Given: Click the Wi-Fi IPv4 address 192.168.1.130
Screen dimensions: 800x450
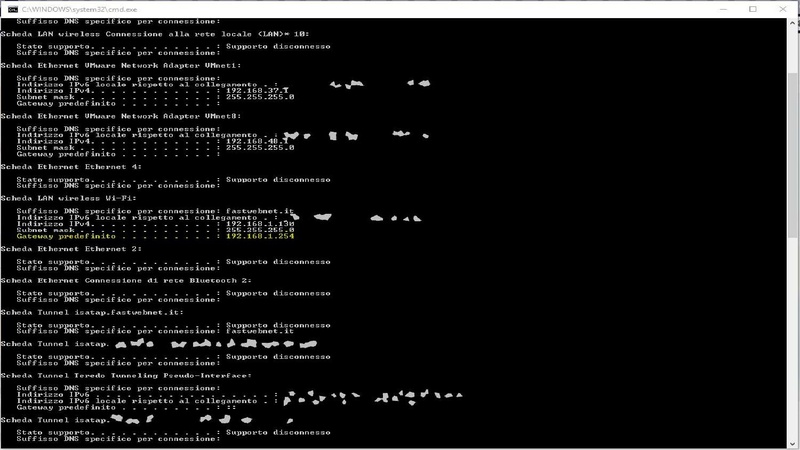Looking at the screenshot, I should click(260, 223).
